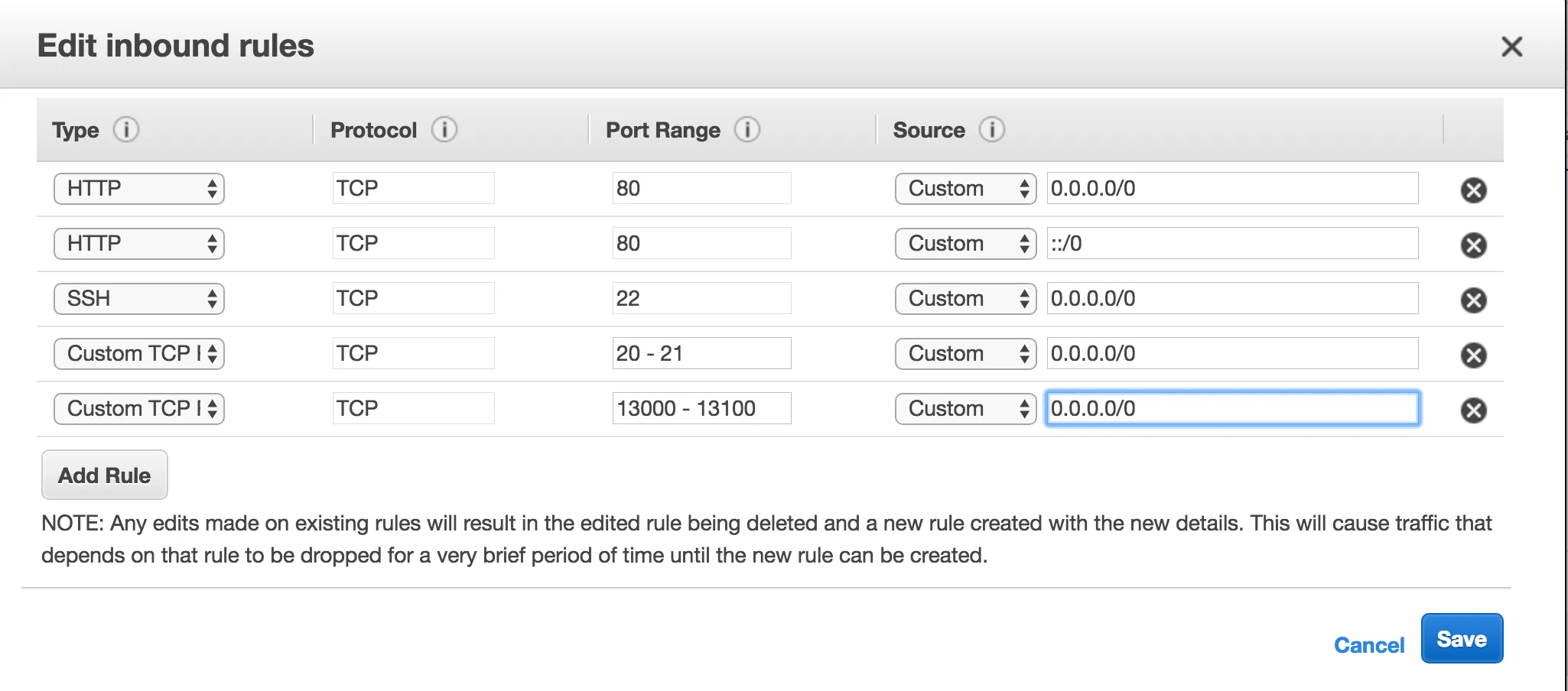Click the info icon beside Protocol header

click(444, 130)
